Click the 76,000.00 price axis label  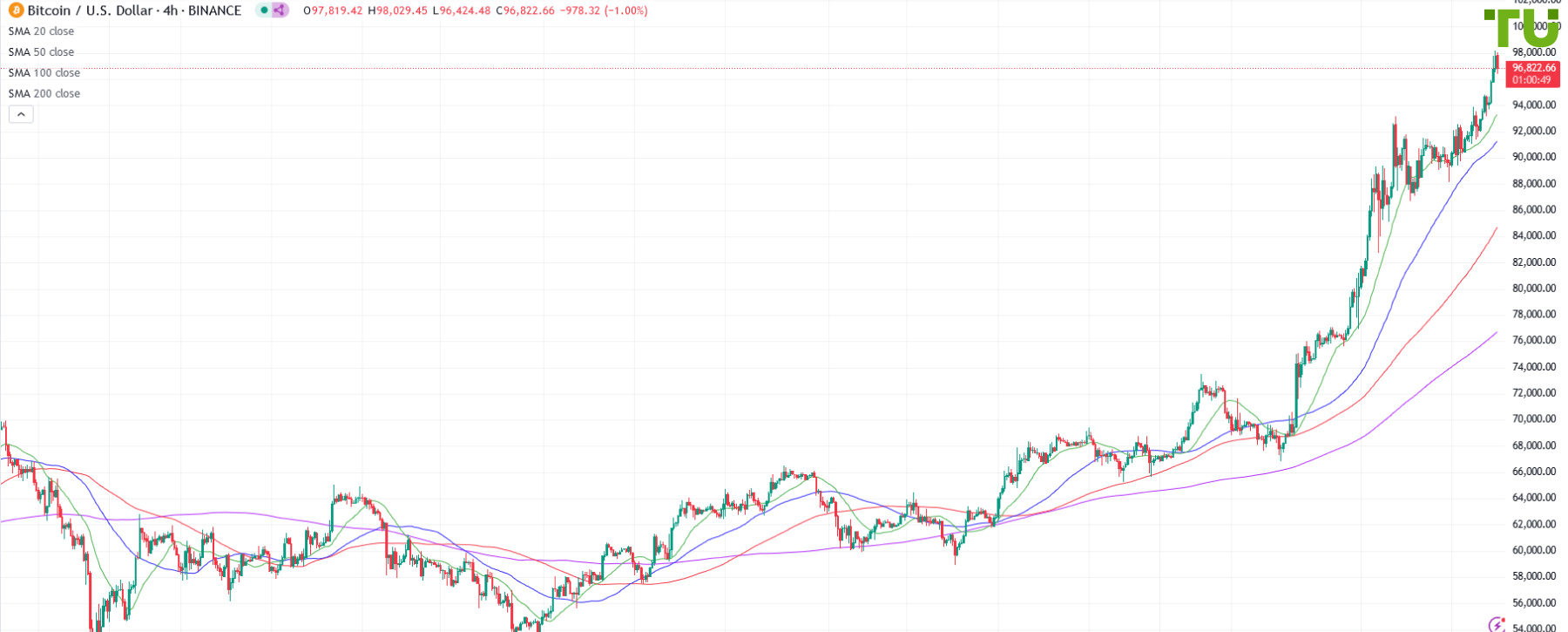click(x=1534, y=340)
